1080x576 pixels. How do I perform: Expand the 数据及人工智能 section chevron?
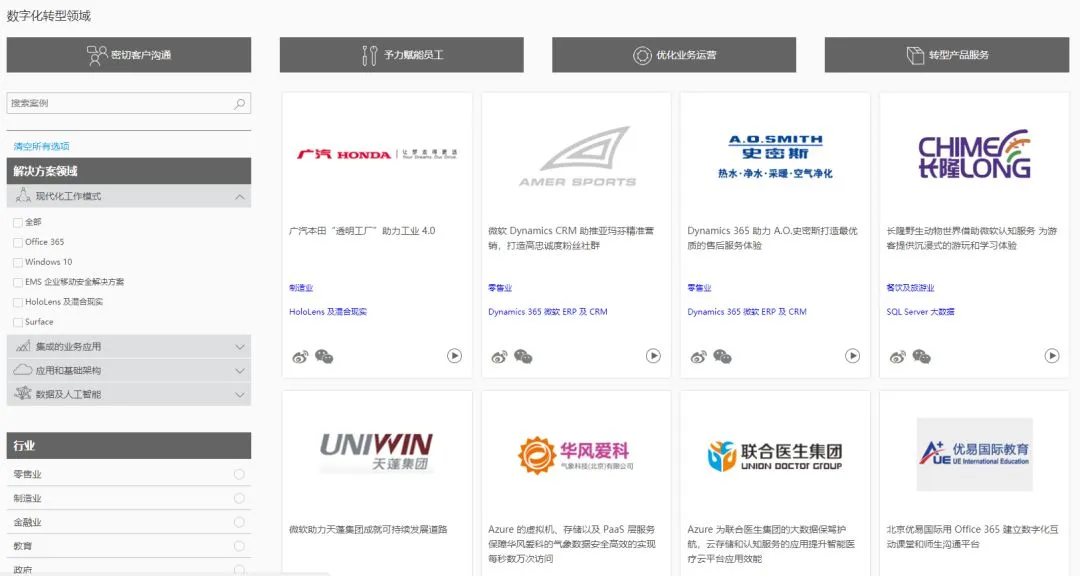[240, 394]
